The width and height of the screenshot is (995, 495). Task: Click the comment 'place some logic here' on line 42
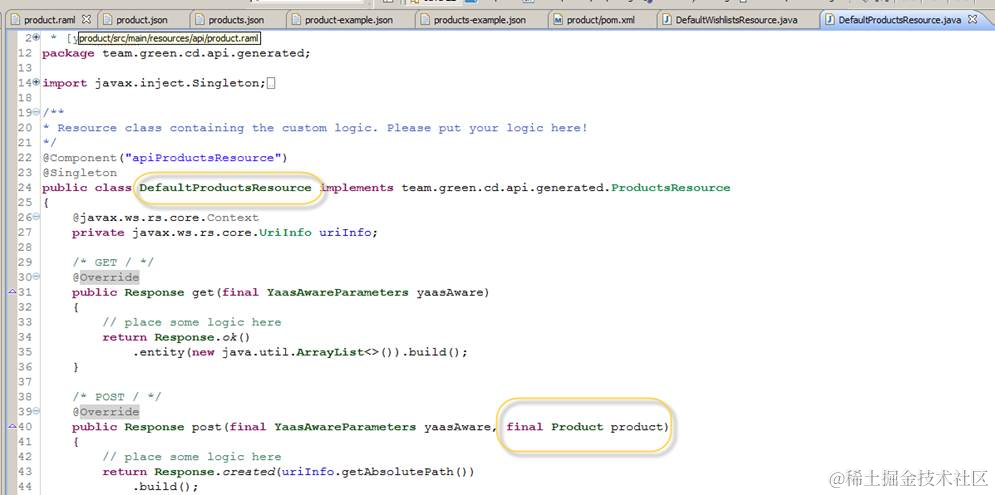coord(192,457)
